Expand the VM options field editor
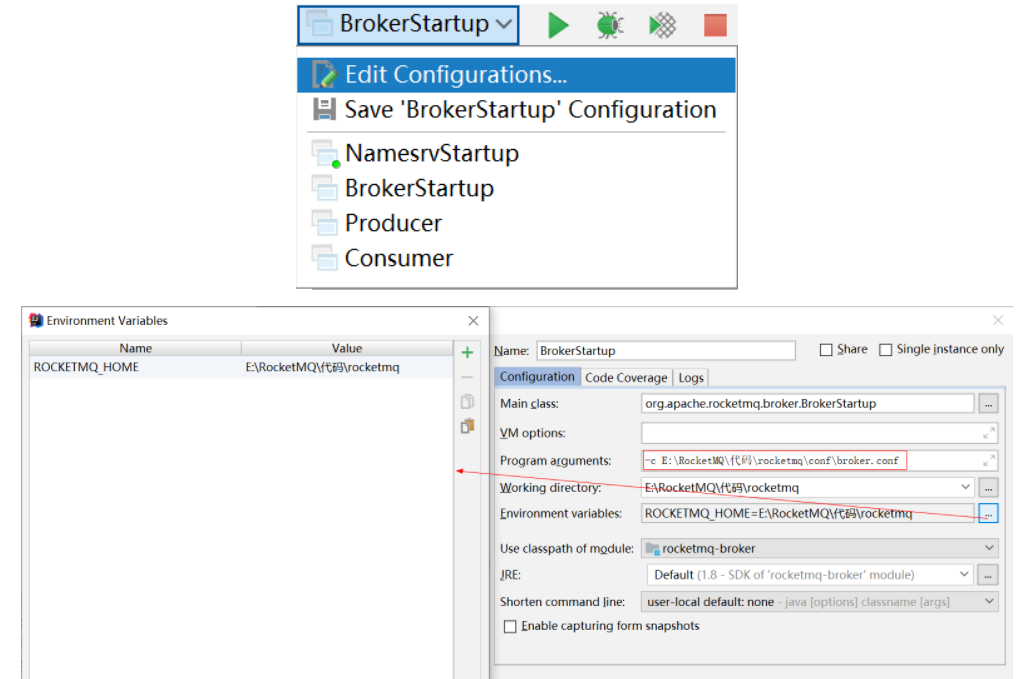The height and width of the screenshot is (679, 1024). pyautogui.click(x=989, y=433)
